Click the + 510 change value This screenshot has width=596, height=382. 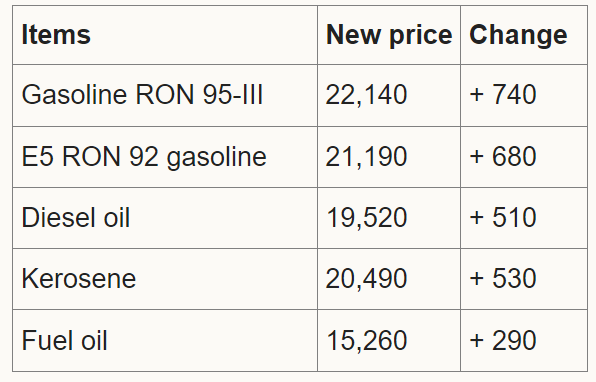503,218
